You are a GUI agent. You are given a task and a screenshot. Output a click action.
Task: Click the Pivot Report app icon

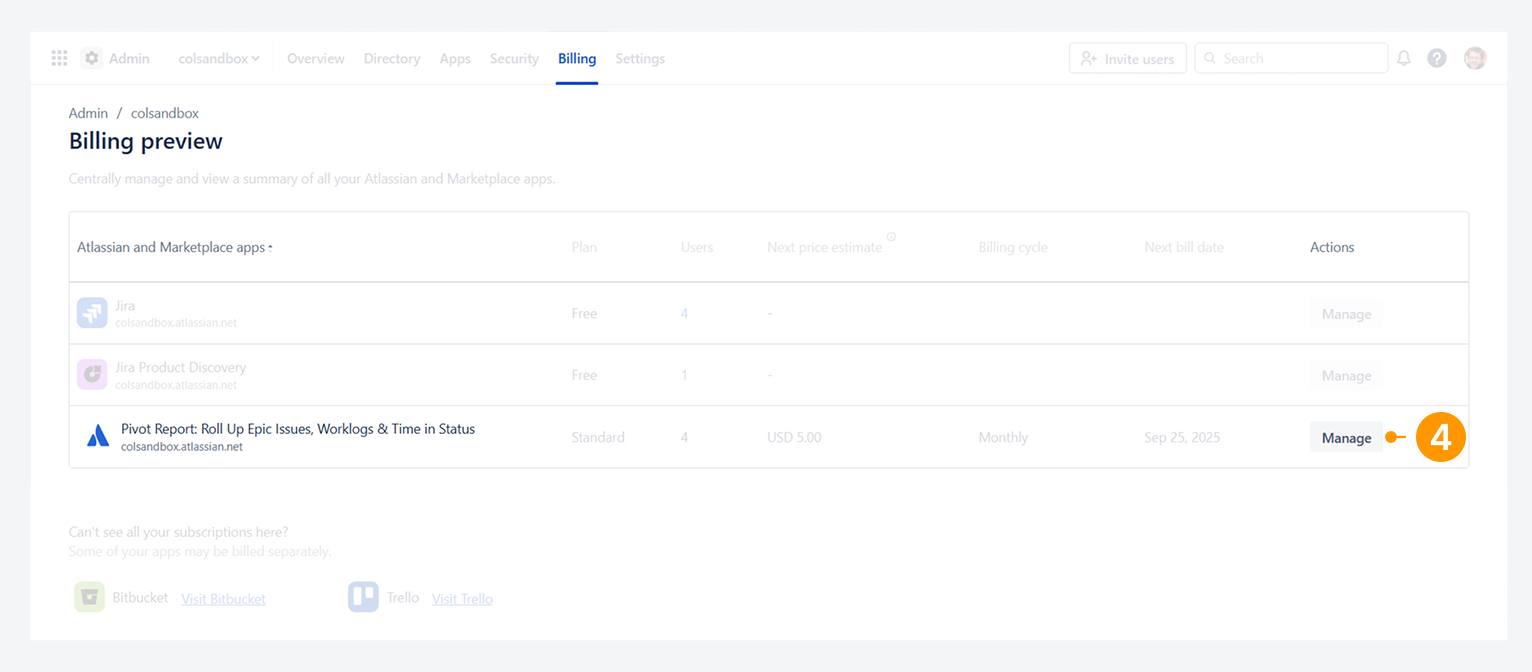pos(98,436)
